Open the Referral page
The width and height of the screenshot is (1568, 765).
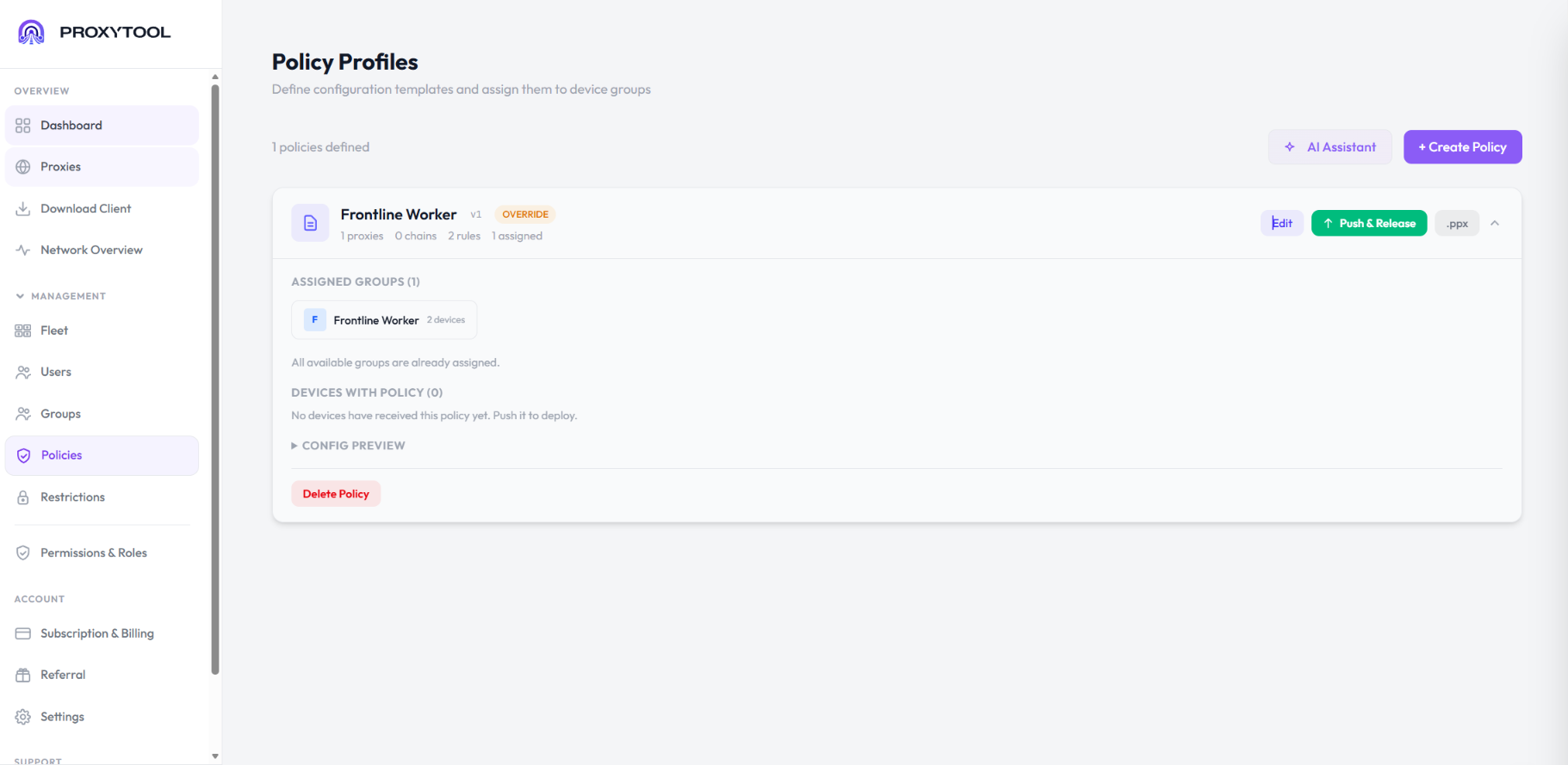coord(102,675)
